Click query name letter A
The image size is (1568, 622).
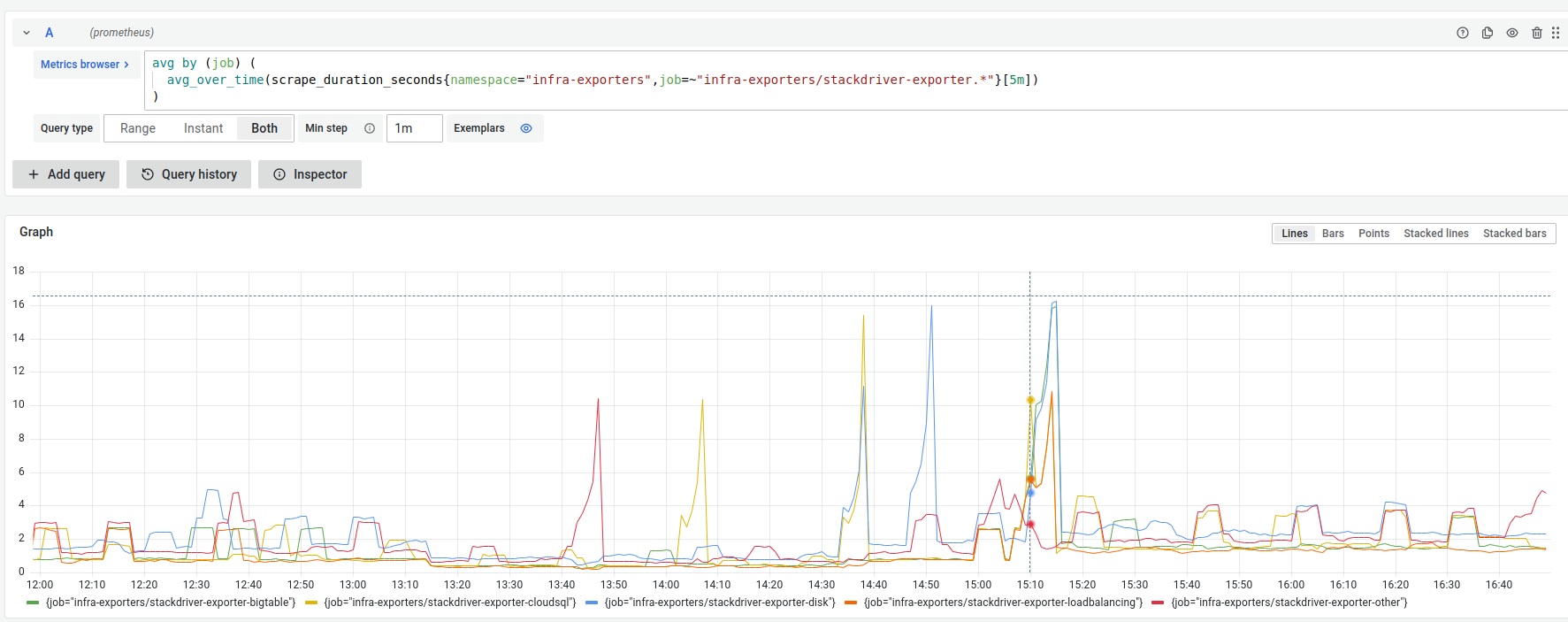click(x=50, y=33)
